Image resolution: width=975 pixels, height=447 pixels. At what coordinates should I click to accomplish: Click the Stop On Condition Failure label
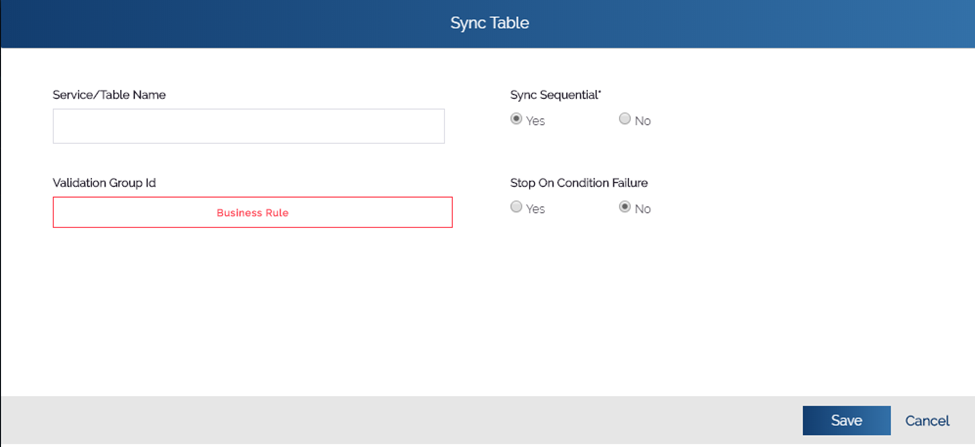pyautogui.click(x=579, y=183)
